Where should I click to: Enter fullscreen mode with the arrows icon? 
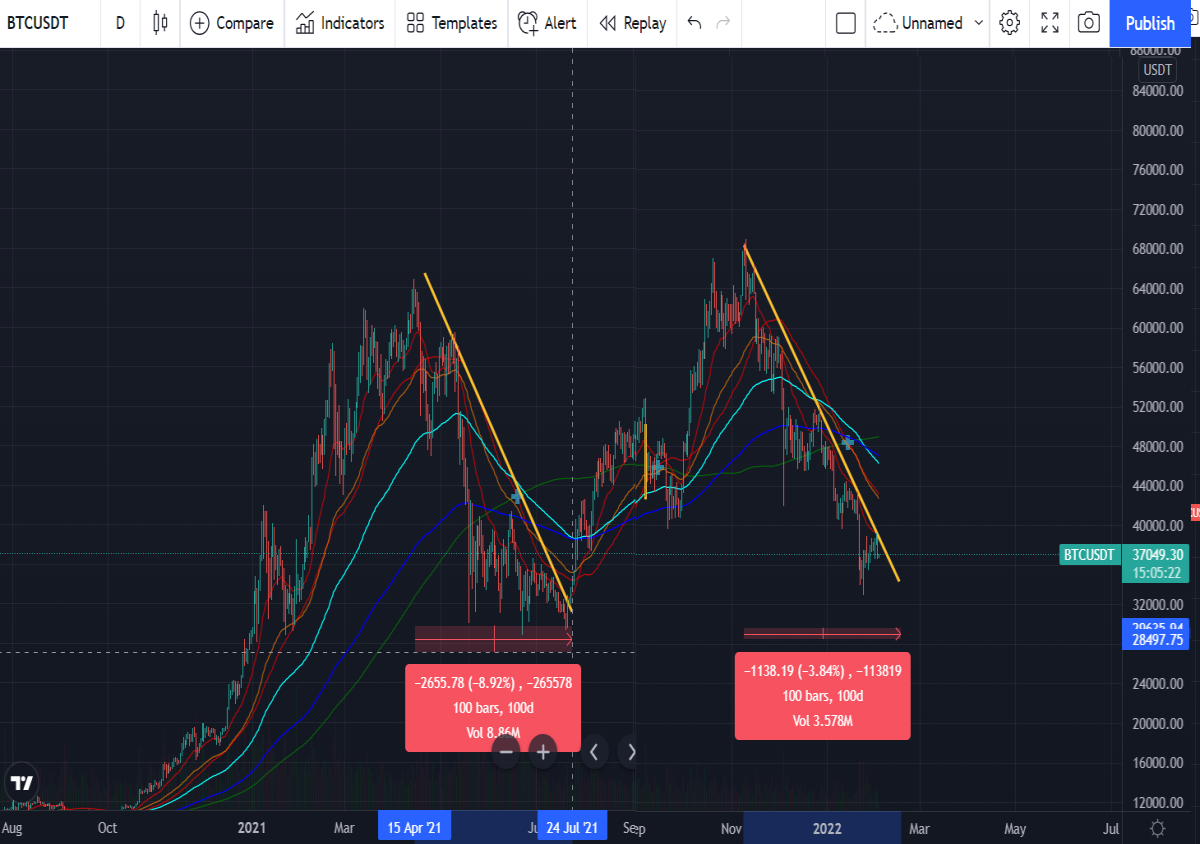[x=1050, y=22]
